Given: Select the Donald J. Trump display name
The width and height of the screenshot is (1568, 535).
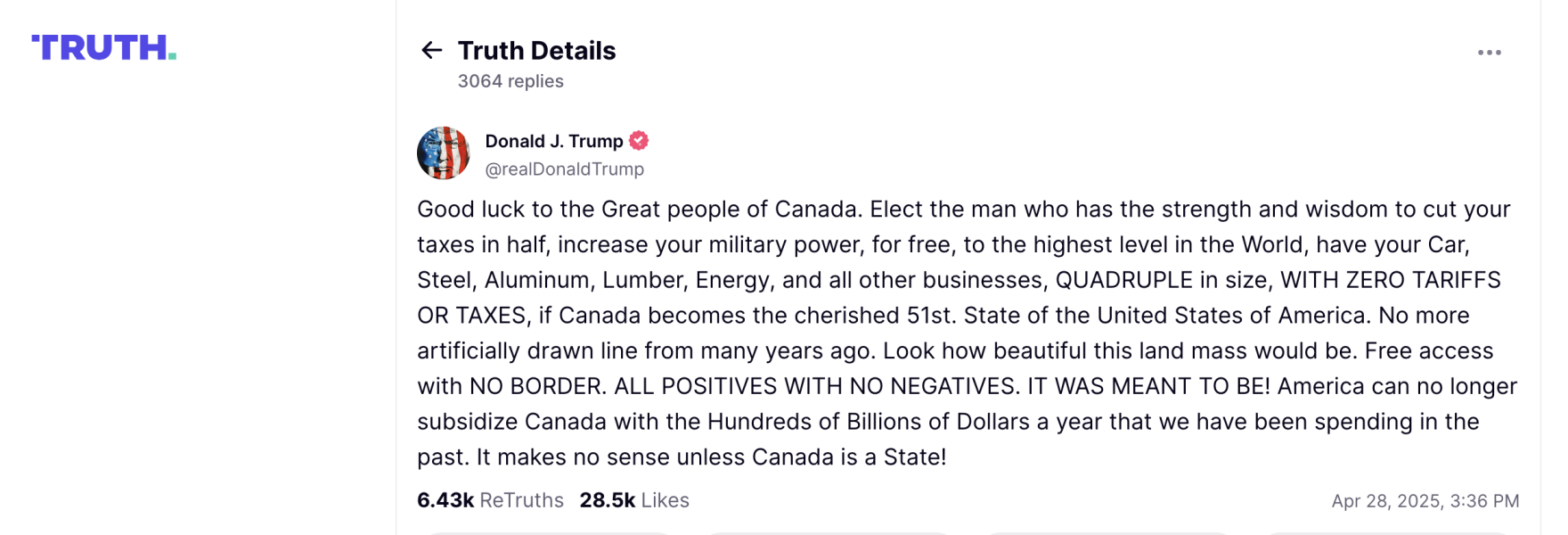Looking at the screenshot, I should coord(553,140).
